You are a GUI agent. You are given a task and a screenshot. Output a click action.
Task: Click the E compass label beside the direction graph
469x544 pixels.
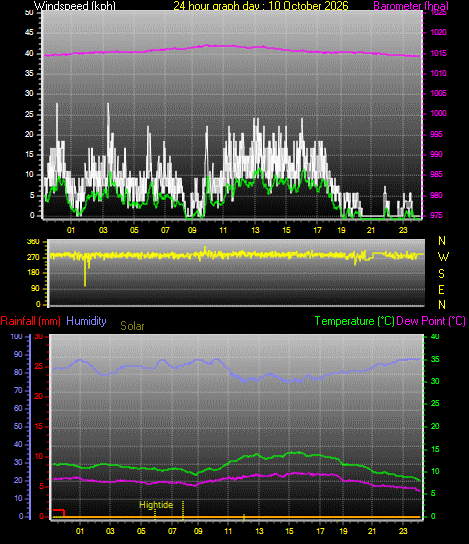click(x=441, y=289)
